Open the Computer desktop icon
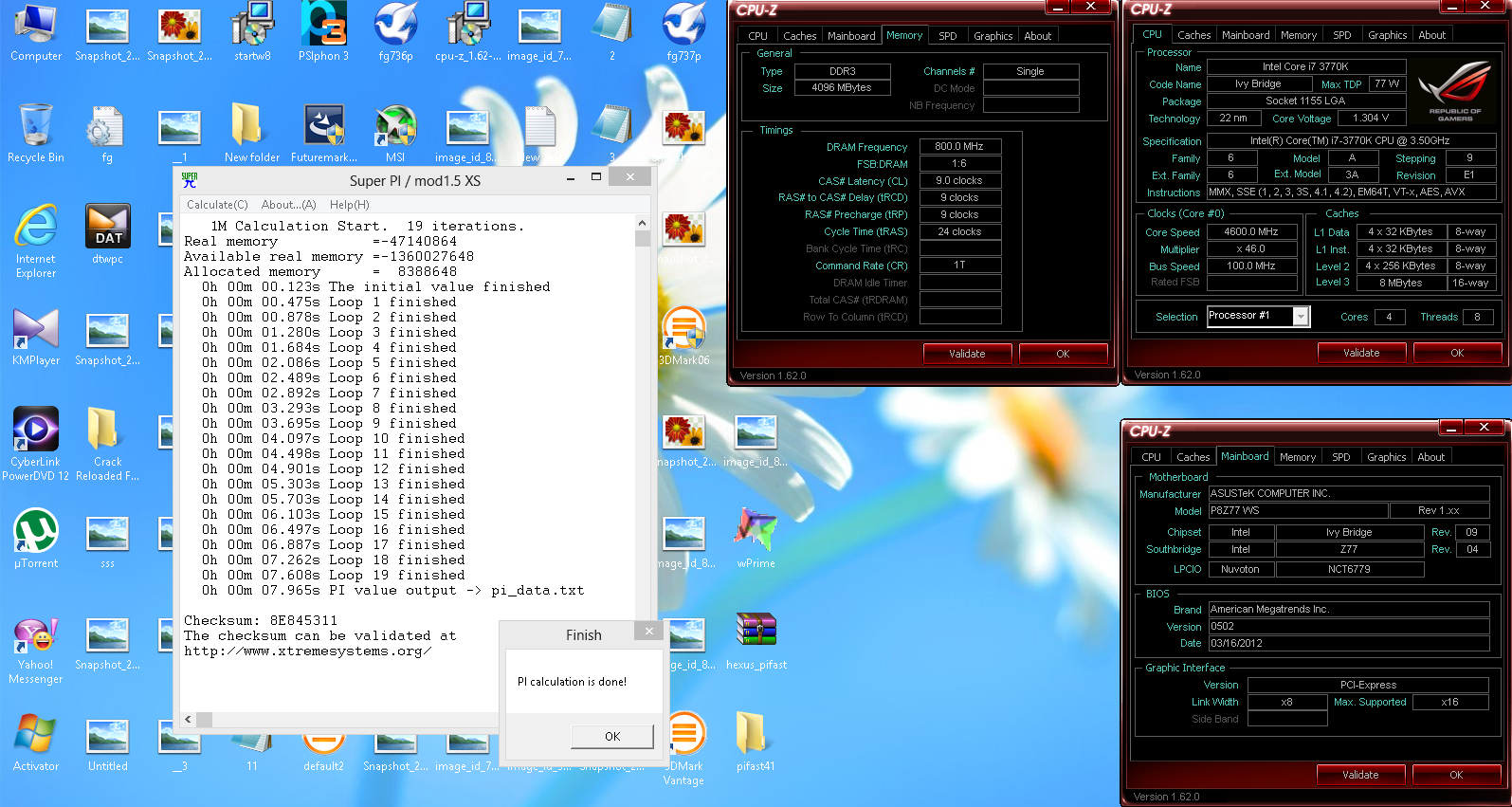The width and height of the screenshot is (1512, 807). click(x=36, y=33)
